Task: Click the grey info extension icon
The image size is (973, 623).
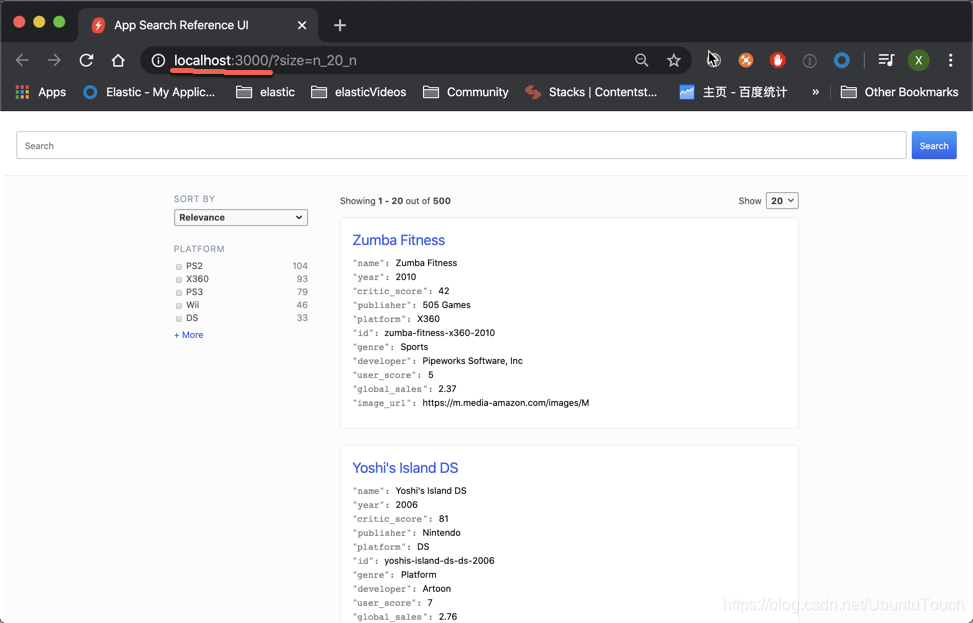Action: tap(809, 61)
